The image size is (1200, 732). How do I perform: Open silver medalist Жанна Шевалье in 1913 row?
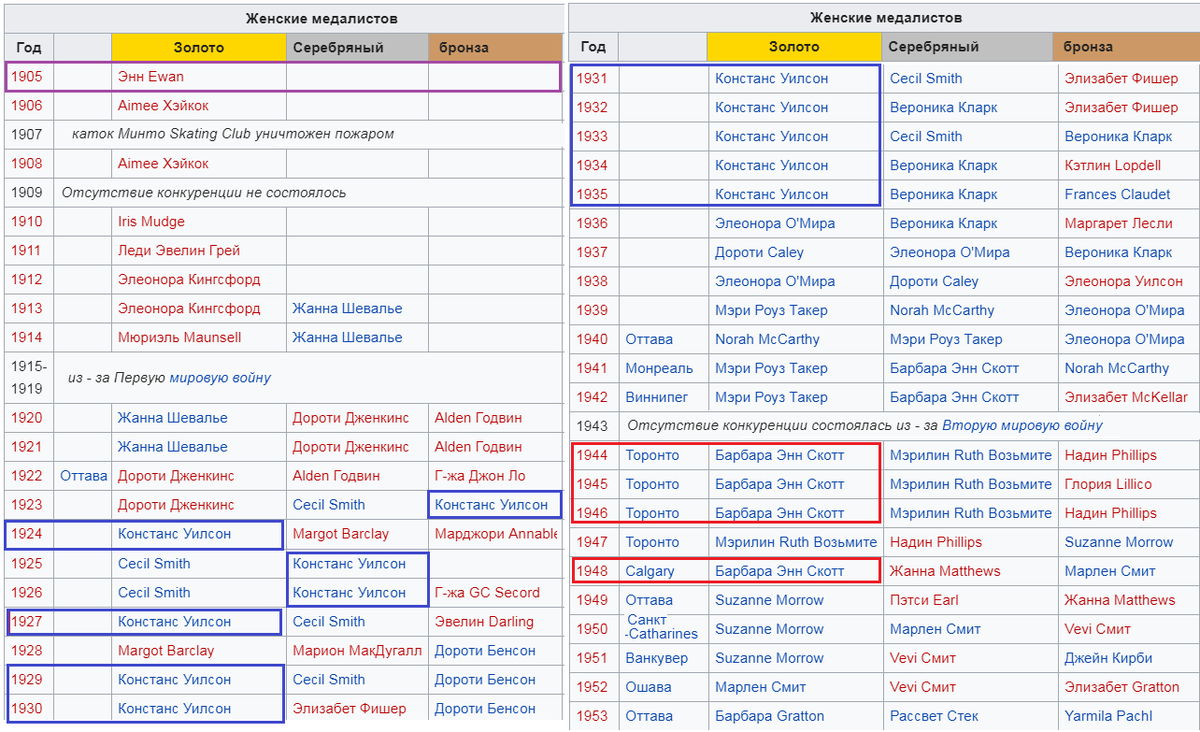coord(347,308)
